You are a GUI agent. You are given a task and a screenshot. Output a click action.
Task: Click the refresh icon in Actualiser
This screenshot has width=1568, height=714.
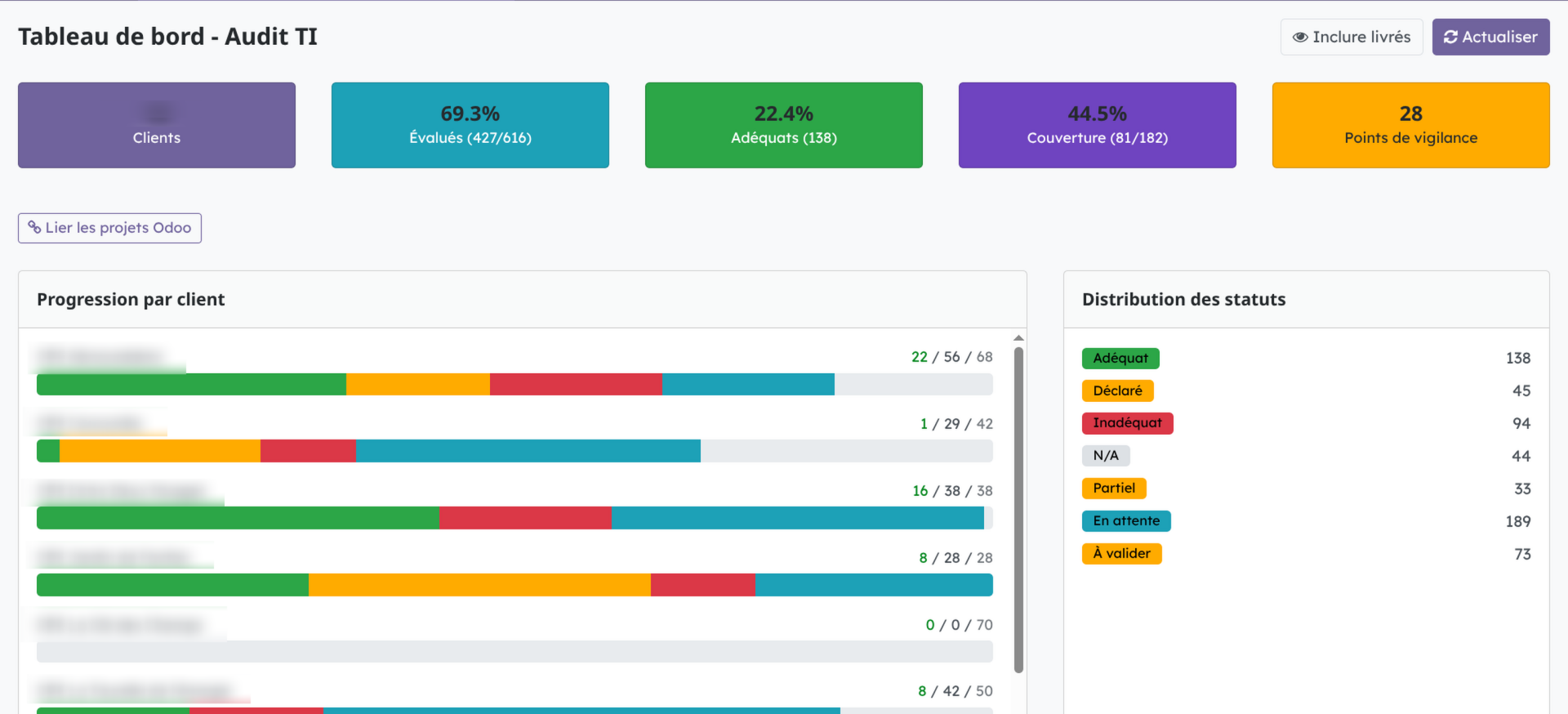coord(1450,38)
